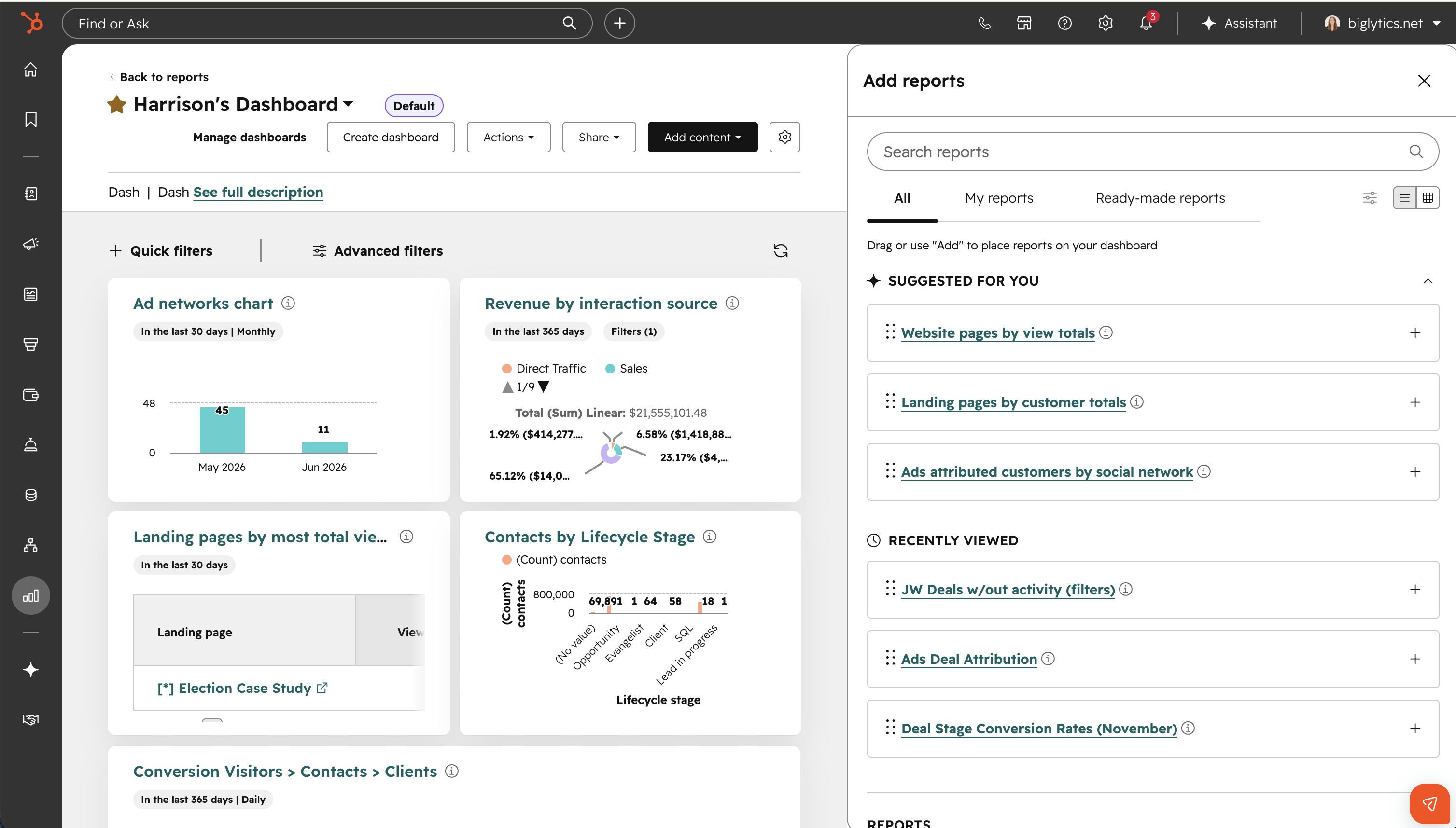Click the plus quick-create button
The height and width of the screenshot is (828, 1456).
(619, 23)
